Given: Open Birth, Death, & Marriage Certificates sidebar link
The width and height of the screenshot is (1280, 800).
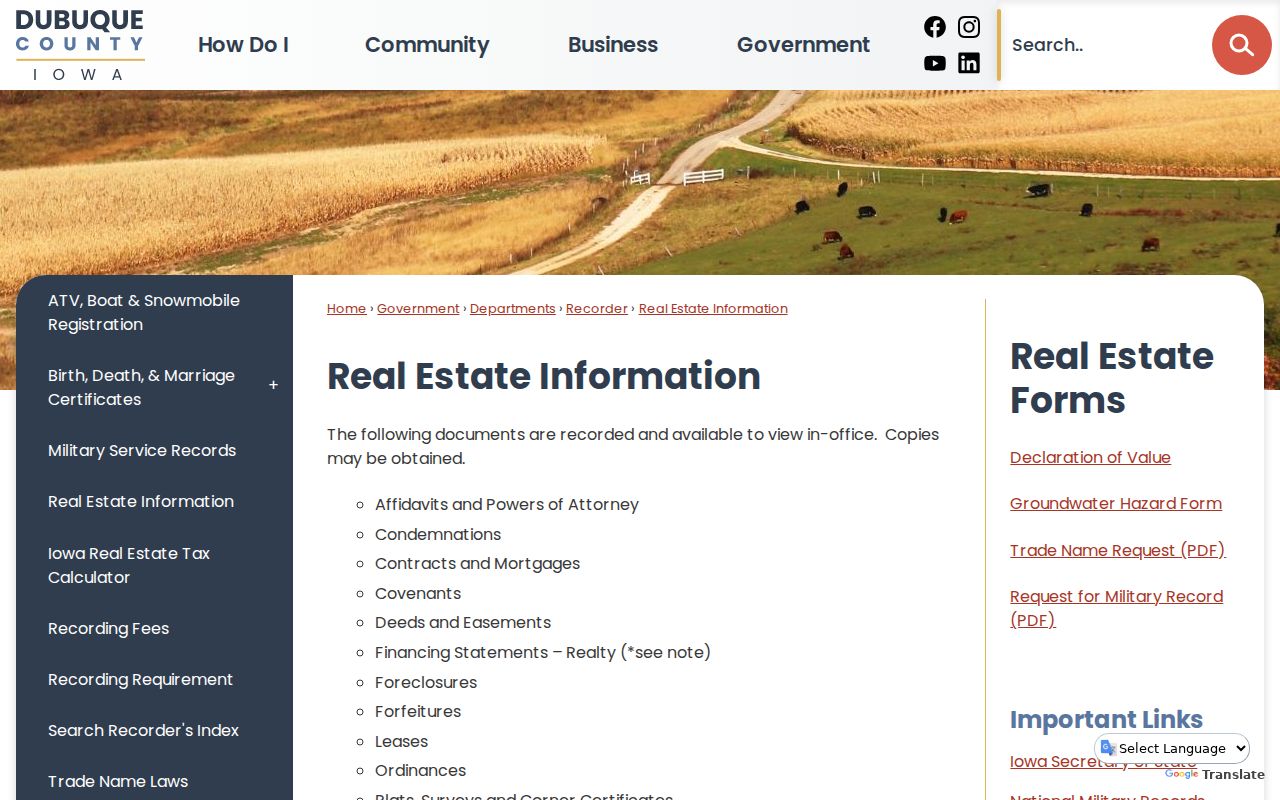Looking at the screenshot, I should (x=141, y=387).
